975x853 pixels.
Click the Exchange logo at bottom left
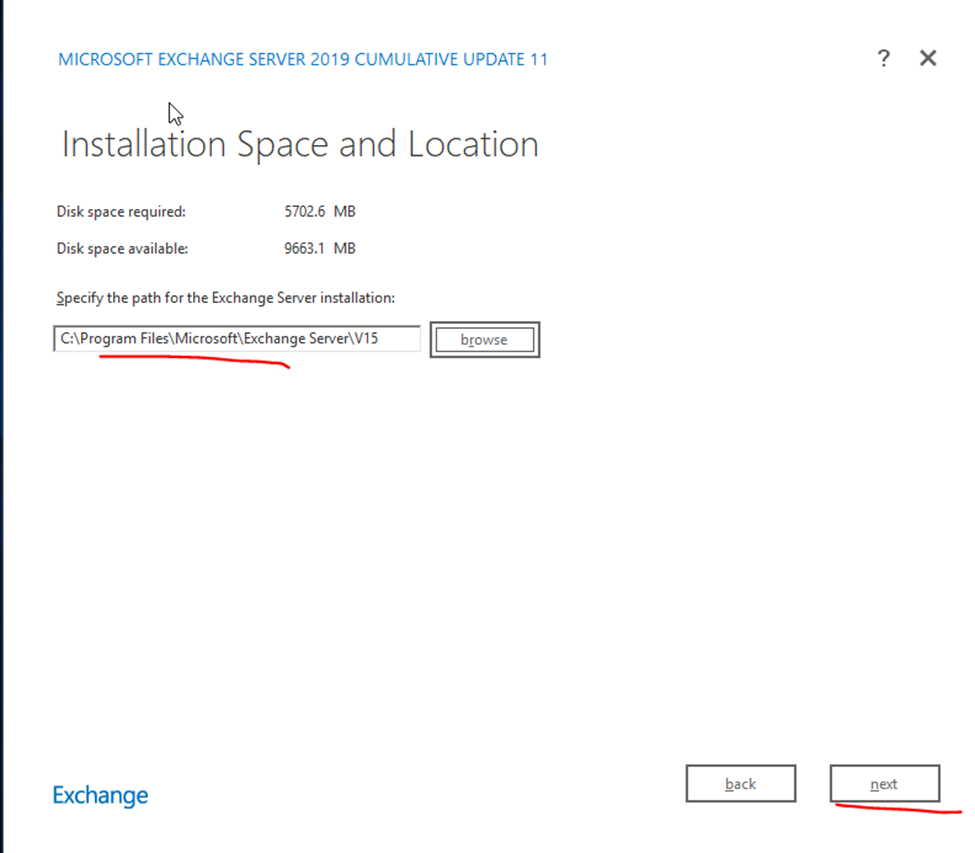(x=100, y=796)
